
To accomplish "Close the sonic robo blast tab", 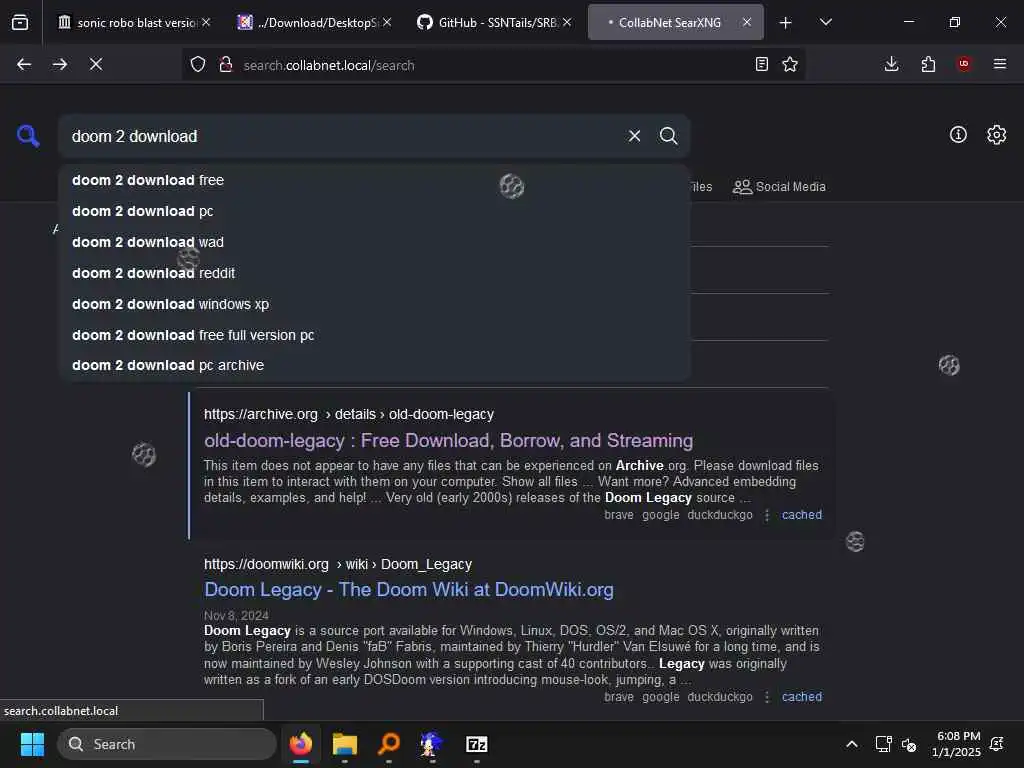I will 206,23.
